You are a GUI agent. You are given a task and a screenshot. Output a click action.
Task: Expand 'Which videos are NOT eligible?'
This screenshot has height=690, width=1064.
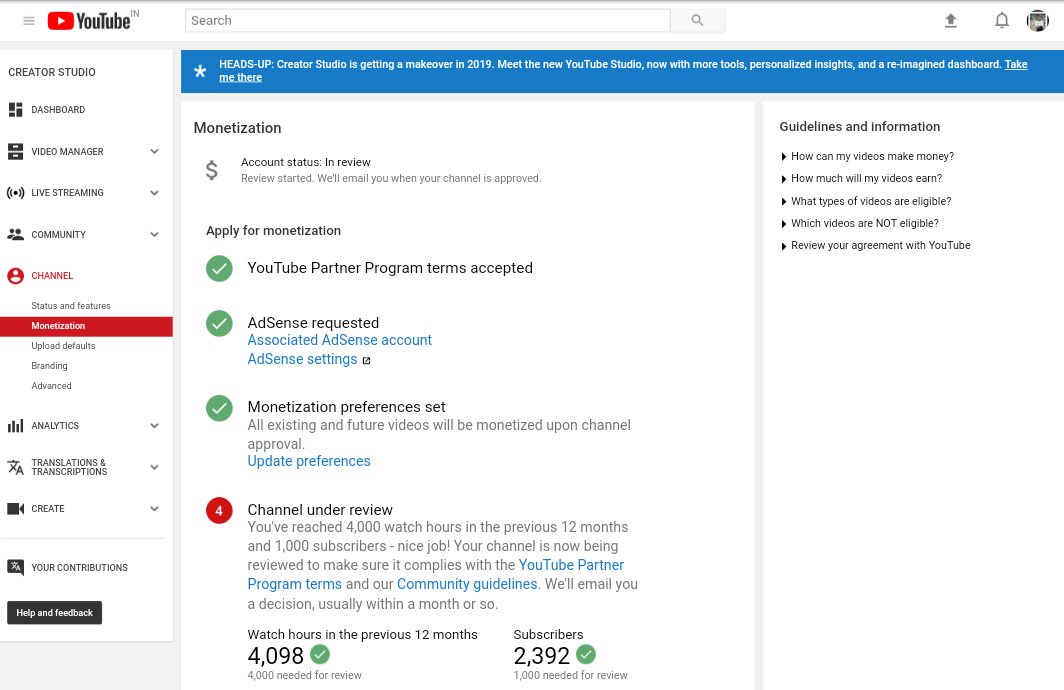coord(860,223)
